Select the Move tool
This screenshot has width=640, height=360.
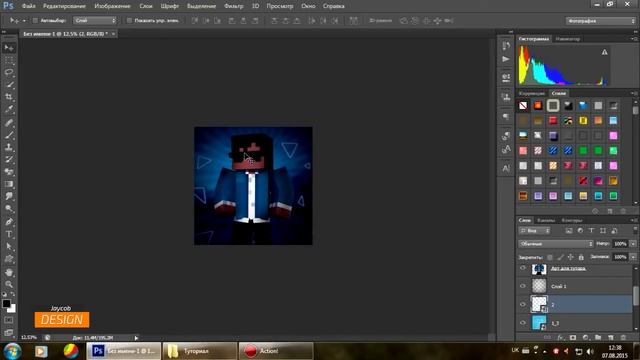(x=9, y=48)
